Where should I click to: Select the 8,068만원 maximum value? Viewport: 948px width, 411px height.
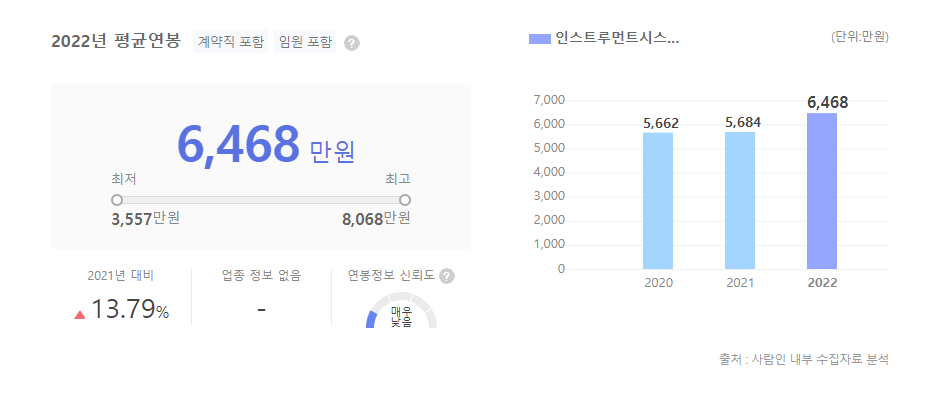coord(377,218)
